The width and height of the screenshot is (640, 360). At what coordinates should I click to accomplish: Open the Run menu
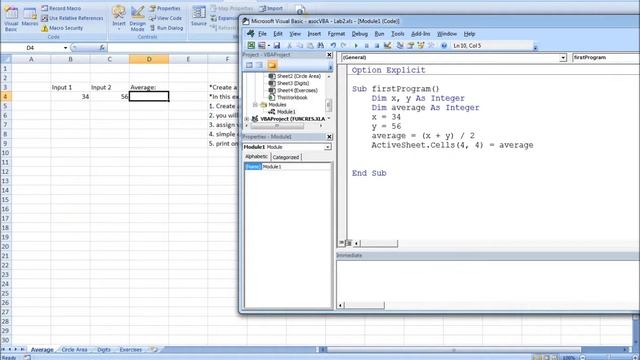click(x=379, y=34)
